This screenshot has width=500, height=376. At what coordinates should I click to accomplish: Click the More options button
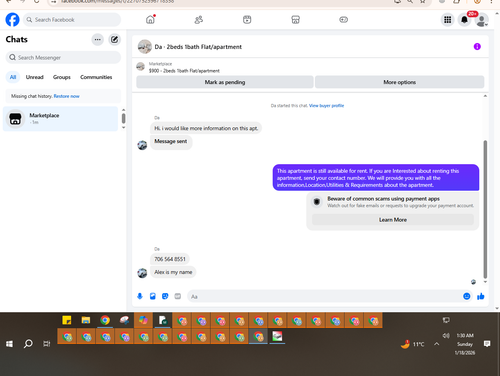pos(399,82)
